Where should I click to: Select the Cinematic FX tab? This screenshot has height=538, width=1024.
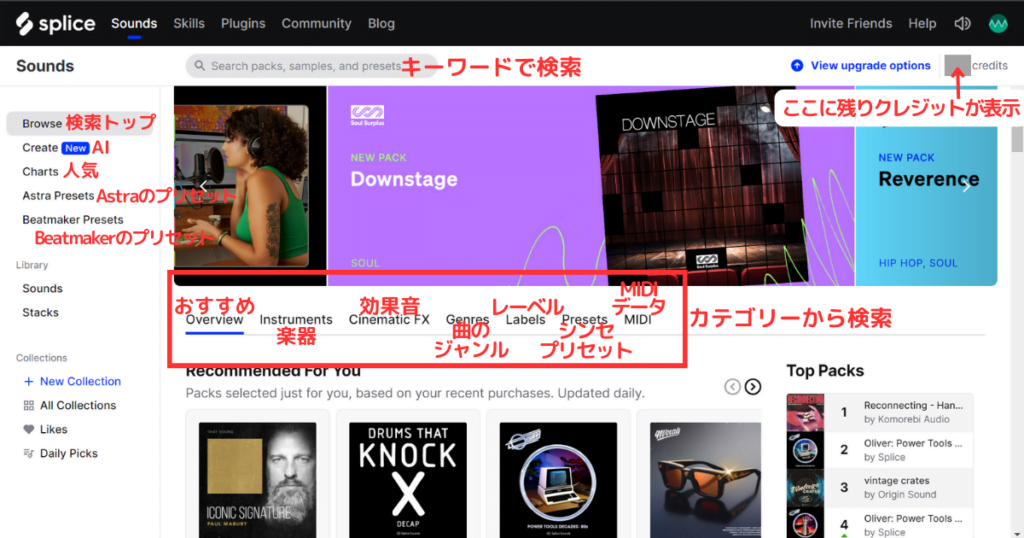tap(389, 319)
